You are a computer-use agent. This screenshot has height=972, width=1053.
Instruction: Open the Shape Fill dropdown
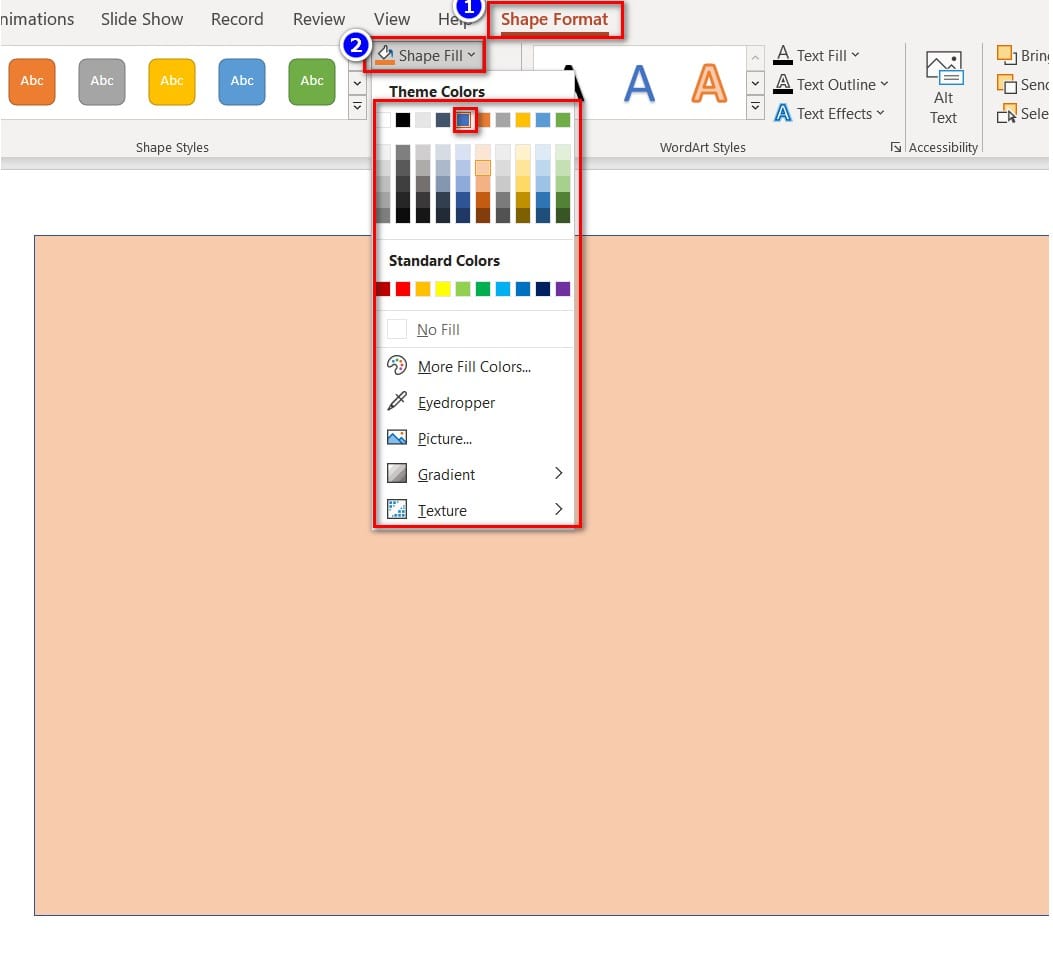tap(426, 56)
